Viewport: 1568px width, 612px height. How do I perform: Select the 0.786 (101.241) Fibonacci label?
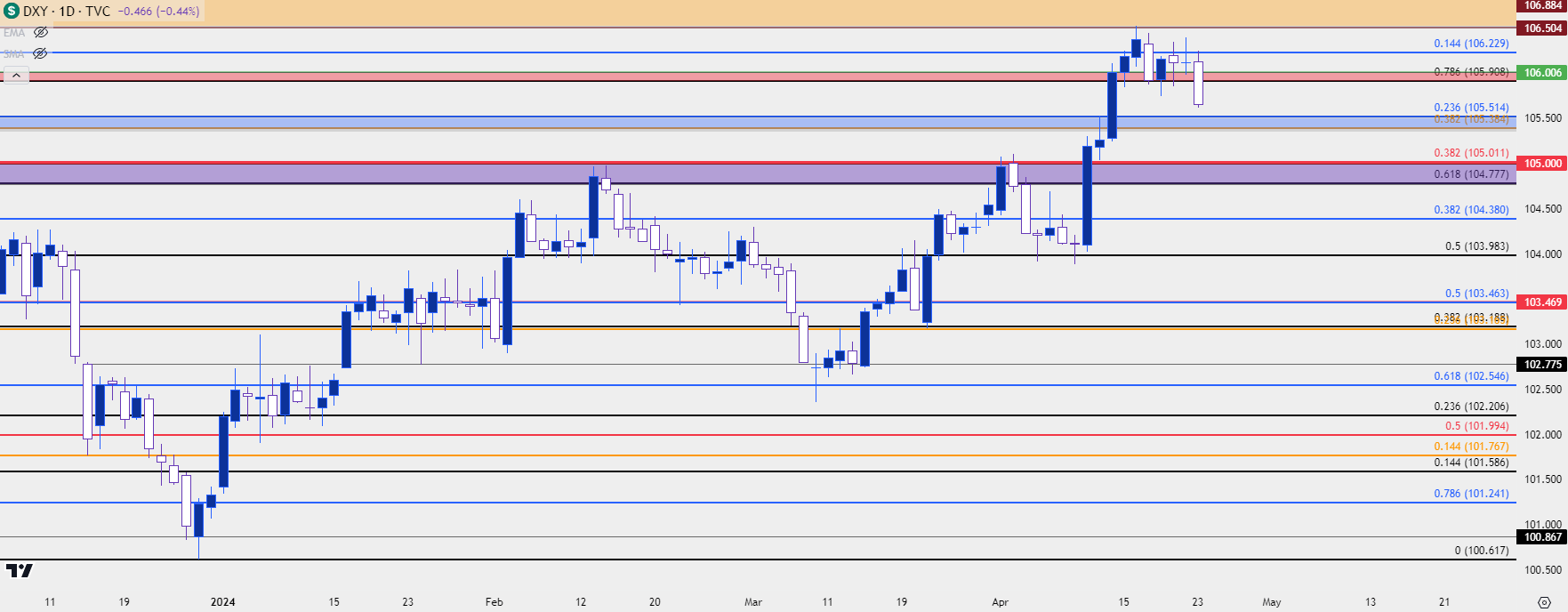point(1471,494)
